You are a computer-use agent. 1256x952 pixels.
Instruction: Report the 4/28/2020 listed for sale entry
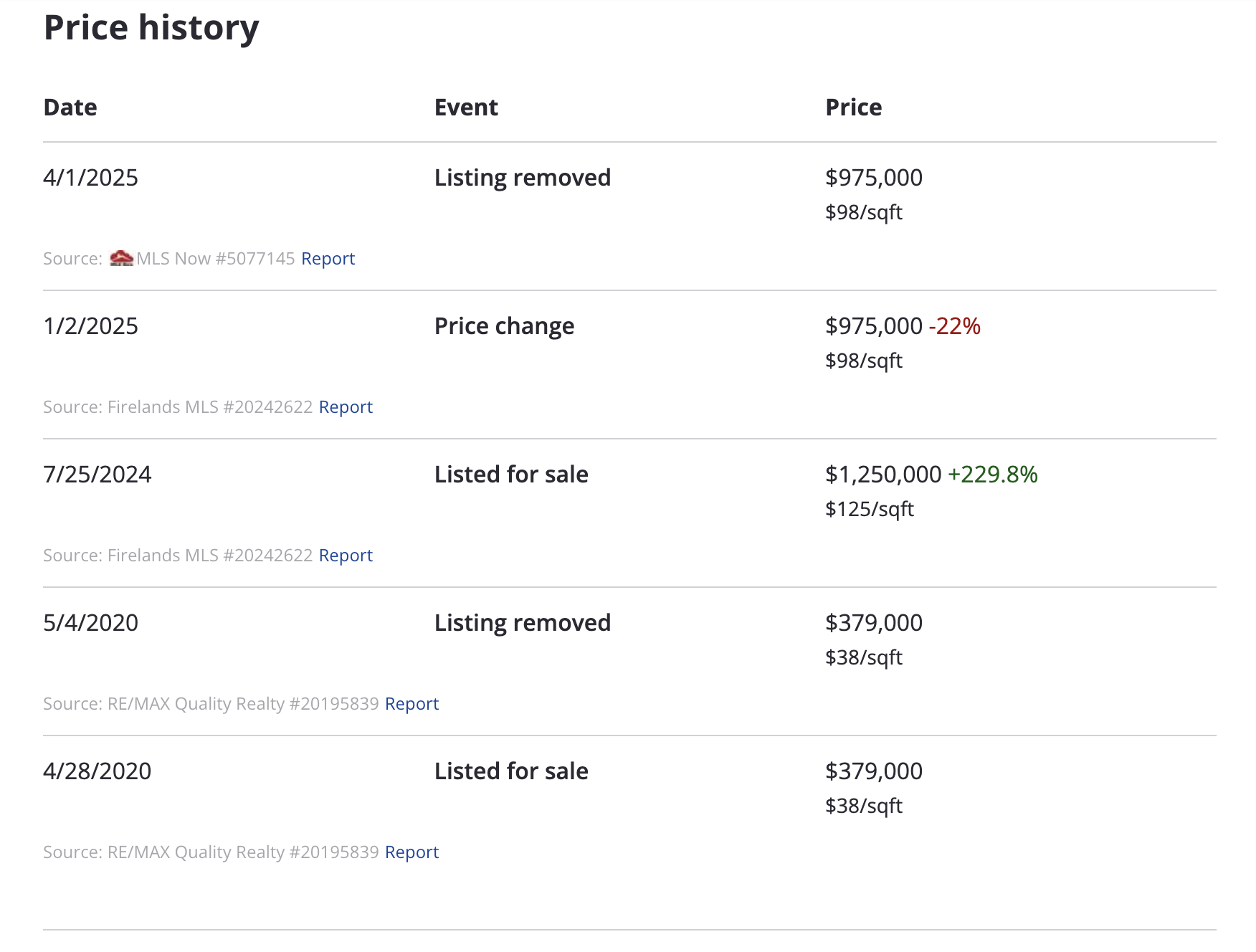tap(411, 852)
